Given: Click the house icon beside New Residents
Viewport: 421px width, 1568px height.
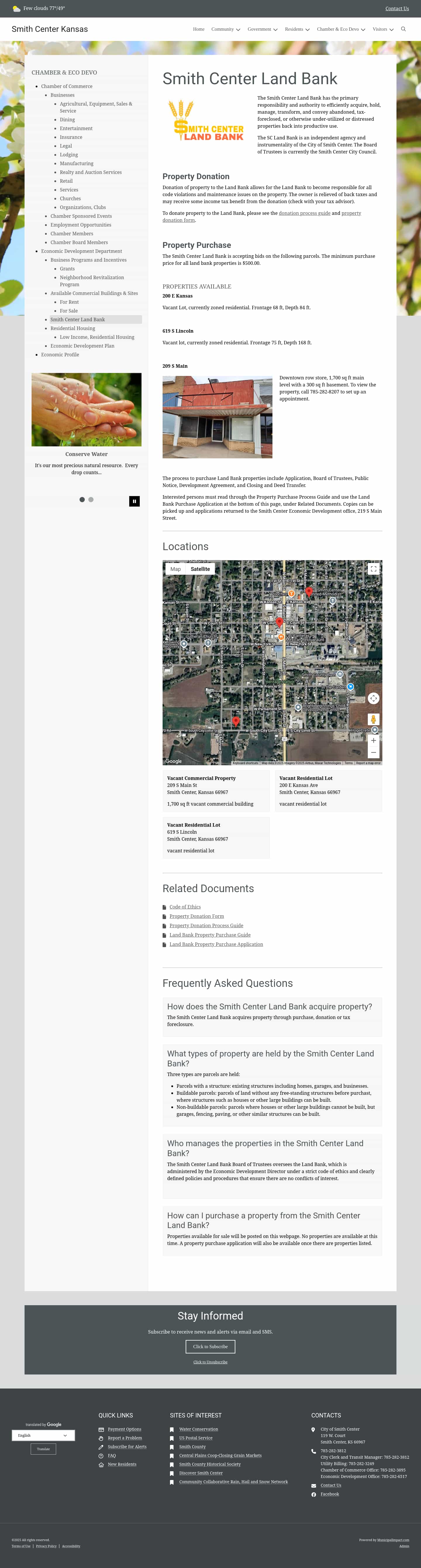Looking at the screenshot, I should click(101, 1465).
